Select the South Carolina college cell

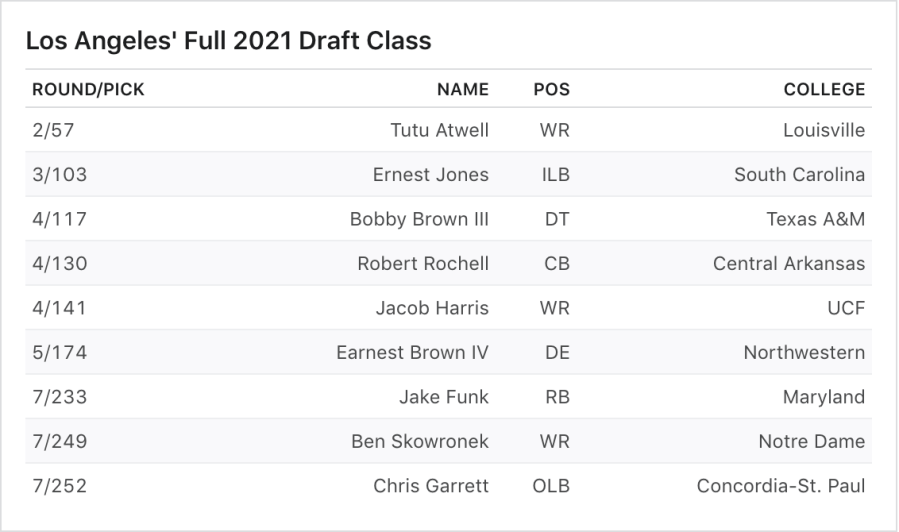tap(799, 175)
